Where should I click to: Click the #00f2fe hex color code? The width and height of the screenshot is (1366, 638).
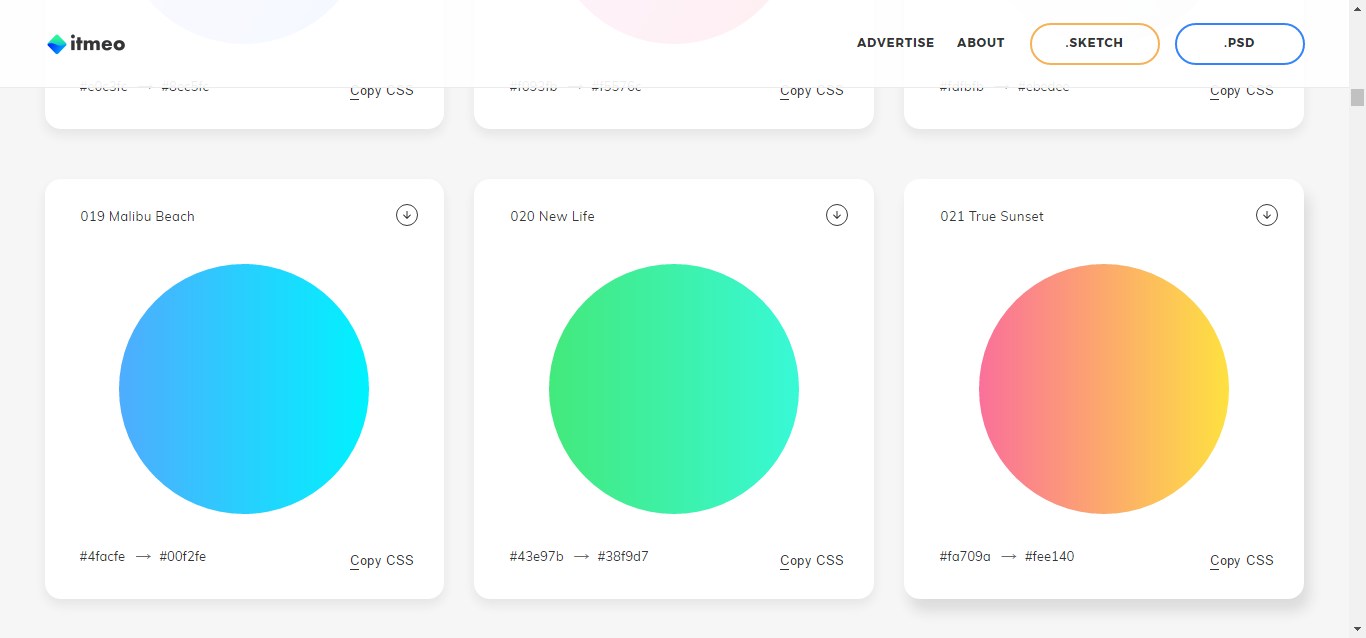[183, 556]
